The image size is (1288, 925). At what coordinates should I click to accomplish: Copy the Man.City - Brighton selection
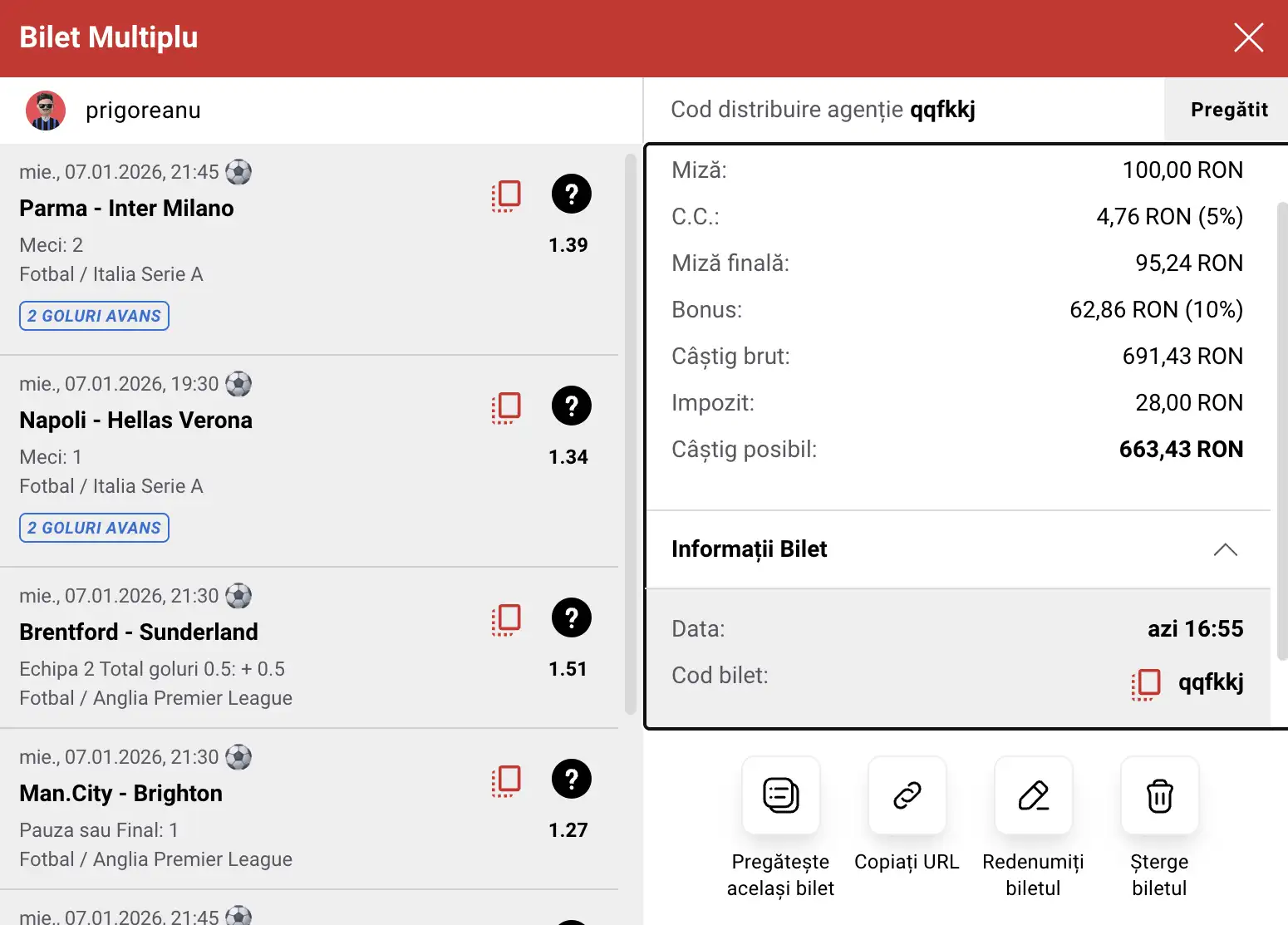506,780
